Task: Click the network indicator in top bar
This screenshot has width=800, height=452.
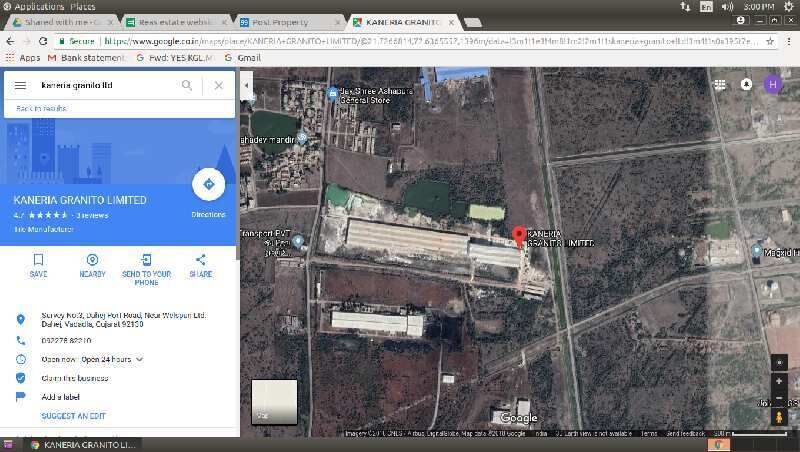Action: [x=685, y=7]
